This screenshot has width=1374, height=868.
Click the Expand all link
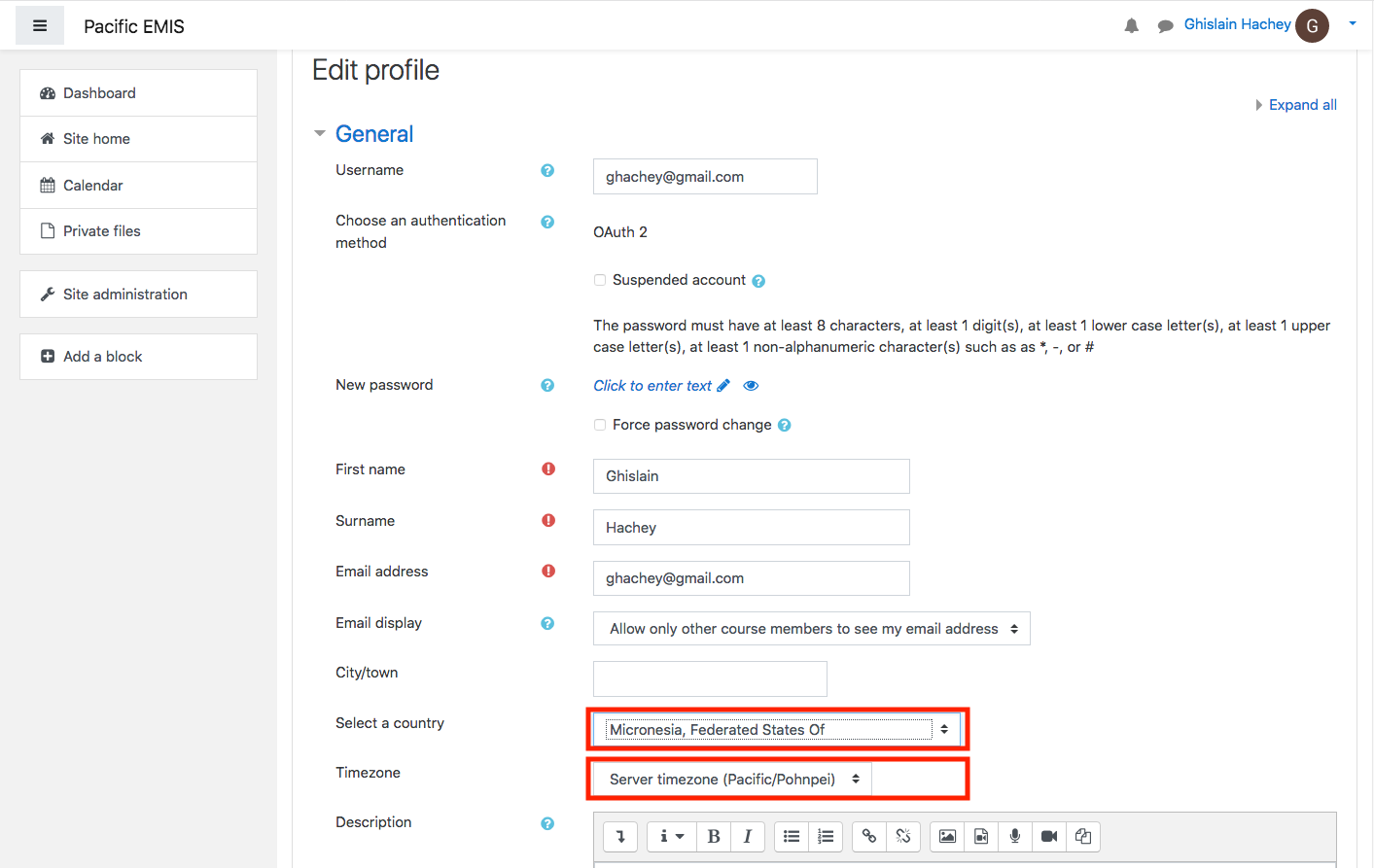1302,105
